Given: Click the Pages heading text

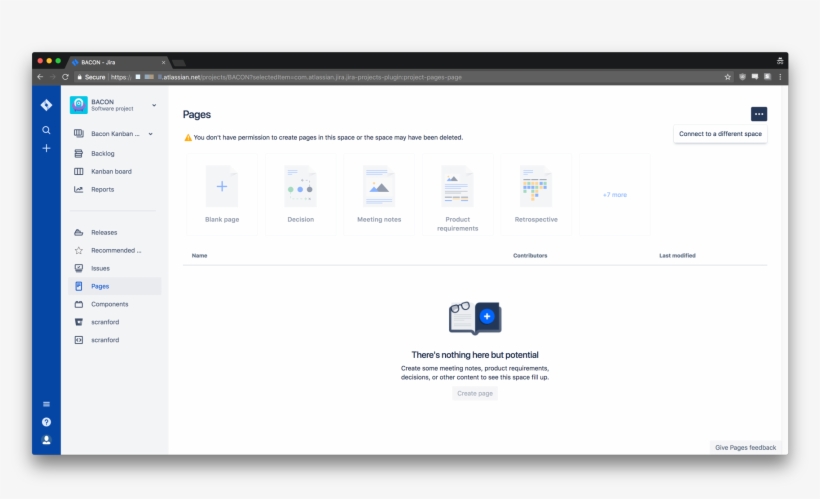Looking at the screenshot, I should point(197,115).
